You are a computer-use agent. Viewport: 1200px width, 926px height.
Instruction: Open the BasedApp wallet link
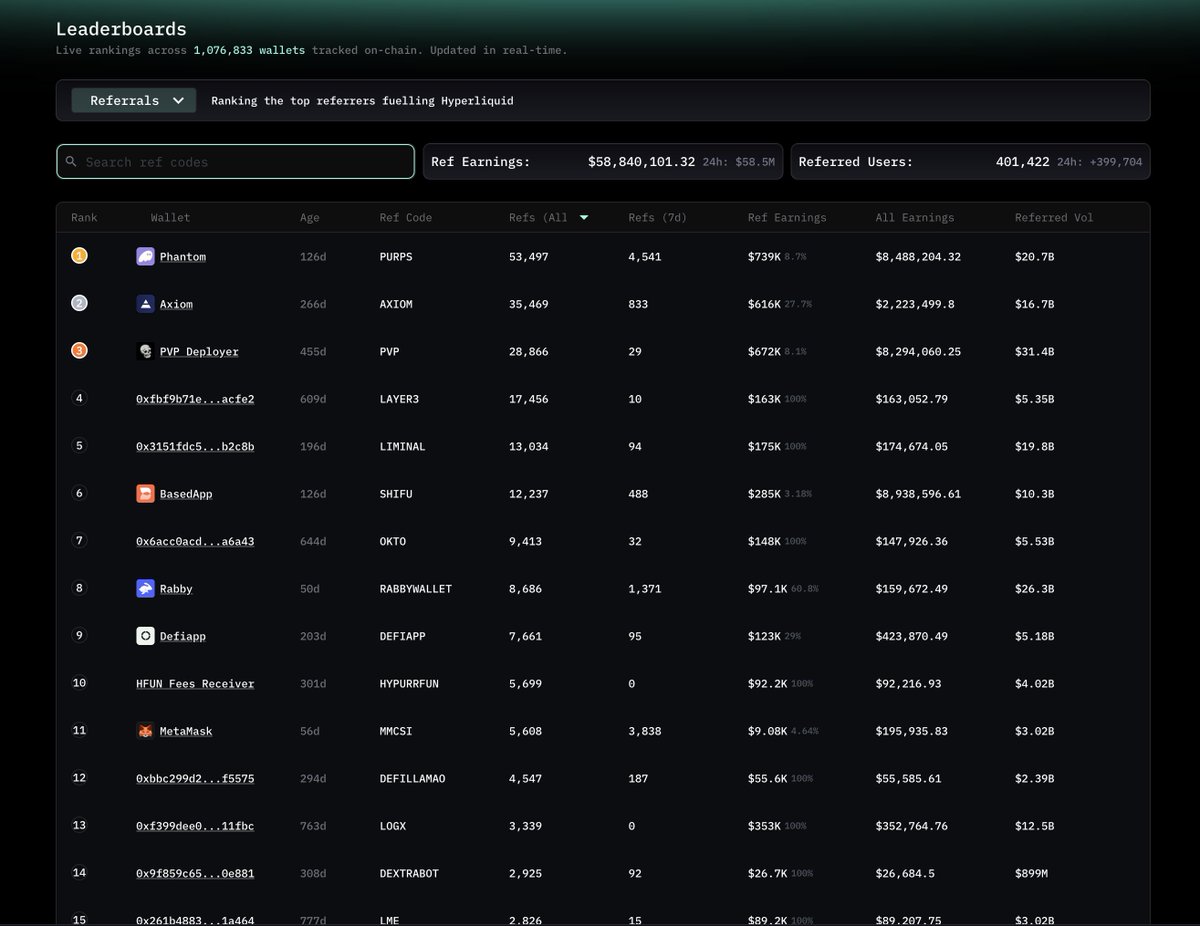coord(186,494)
